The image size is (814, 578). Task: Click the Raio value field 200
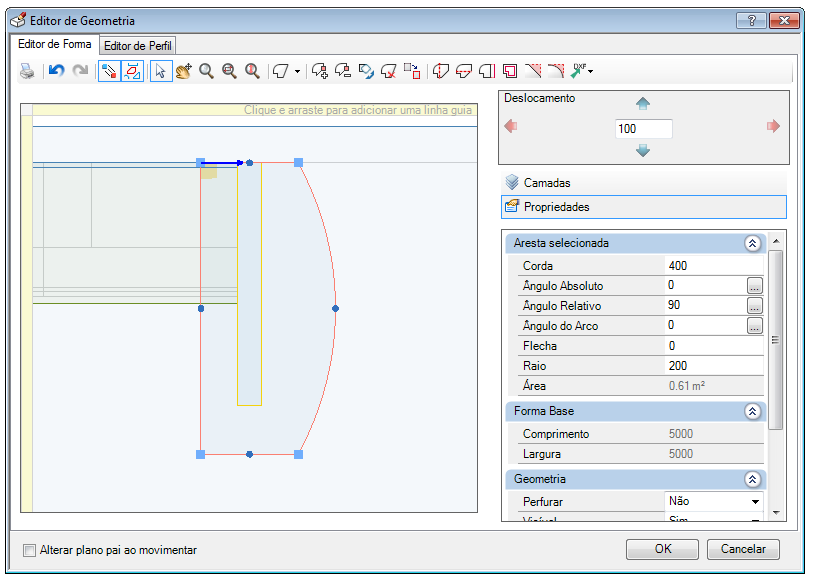pos(714,366)
